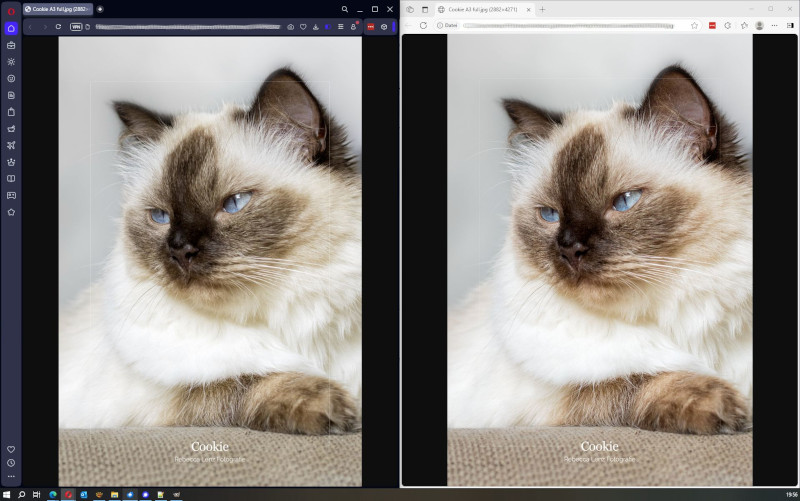Open the book icon in Opera sidebar
800x501 pixels.
pos(11,179)
